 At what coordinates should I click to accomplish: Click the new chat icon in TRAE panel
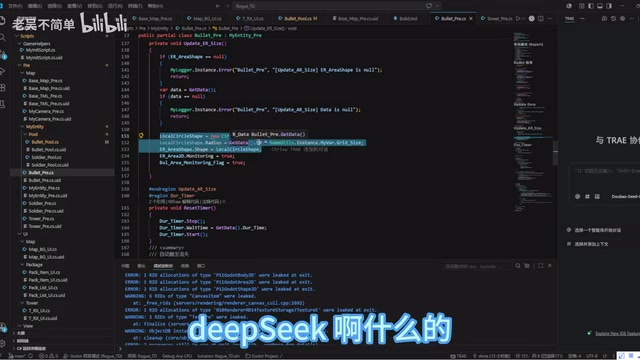point(604,18)
